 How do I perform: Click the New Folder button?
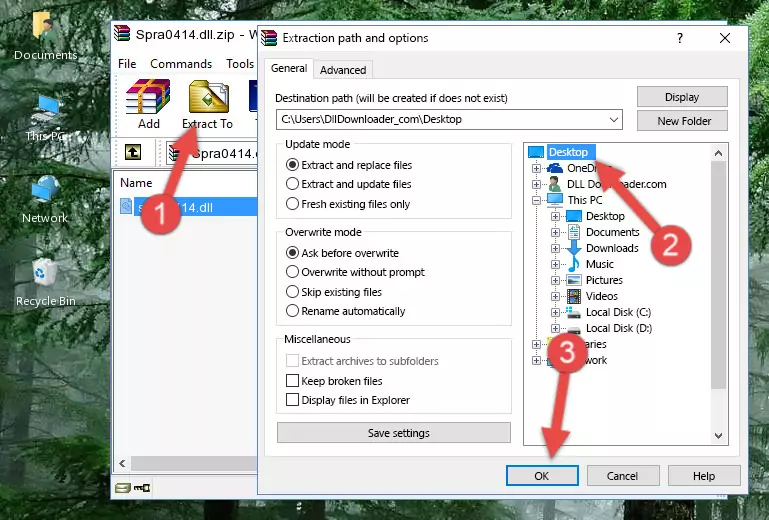click(682, 121)
